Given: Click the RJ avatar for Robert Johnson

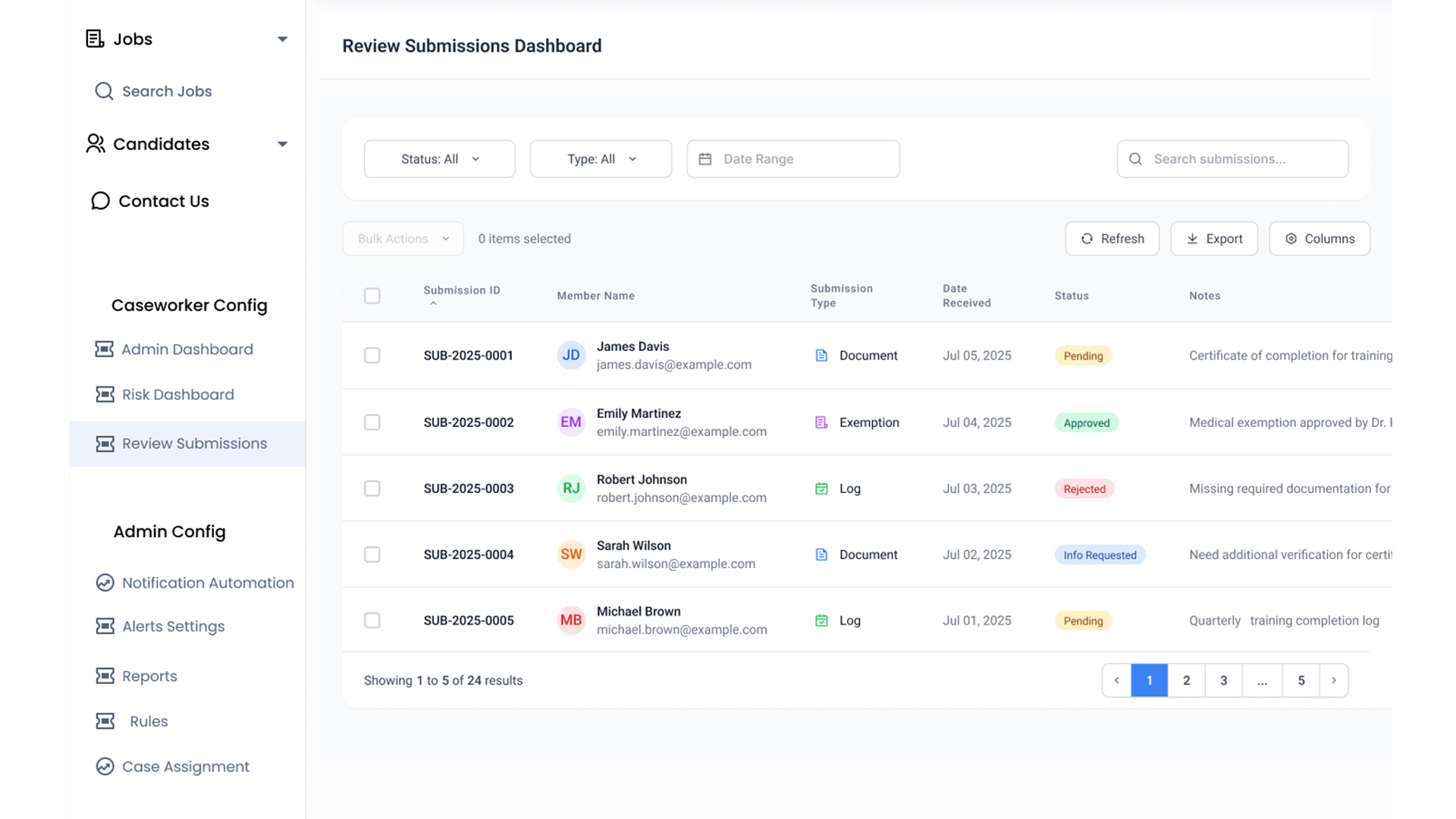Looking at the screenshot, I should [571, 488].
